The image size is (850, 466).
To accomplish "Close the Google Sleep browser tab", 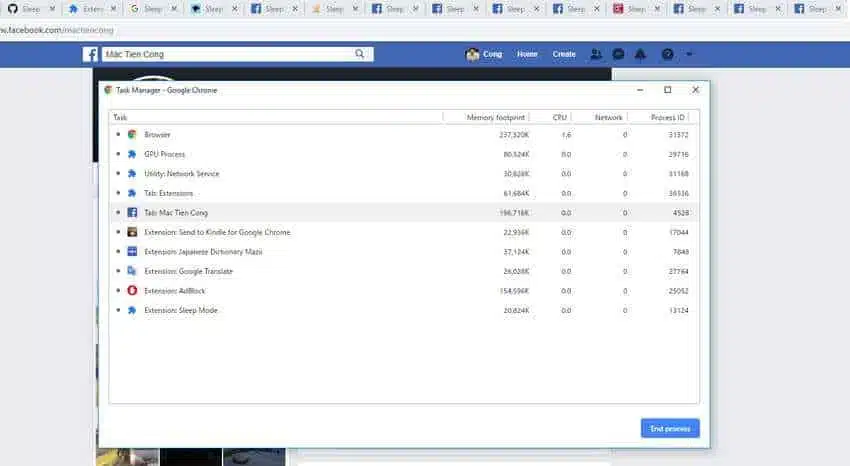I will pos(174,9).
